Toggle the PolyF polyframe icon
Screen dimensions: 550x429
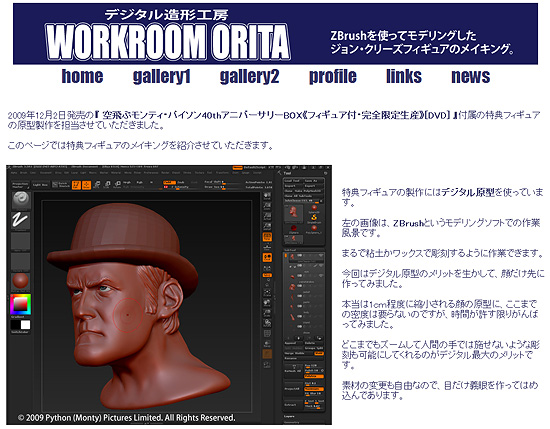click(x=267, y=333)
